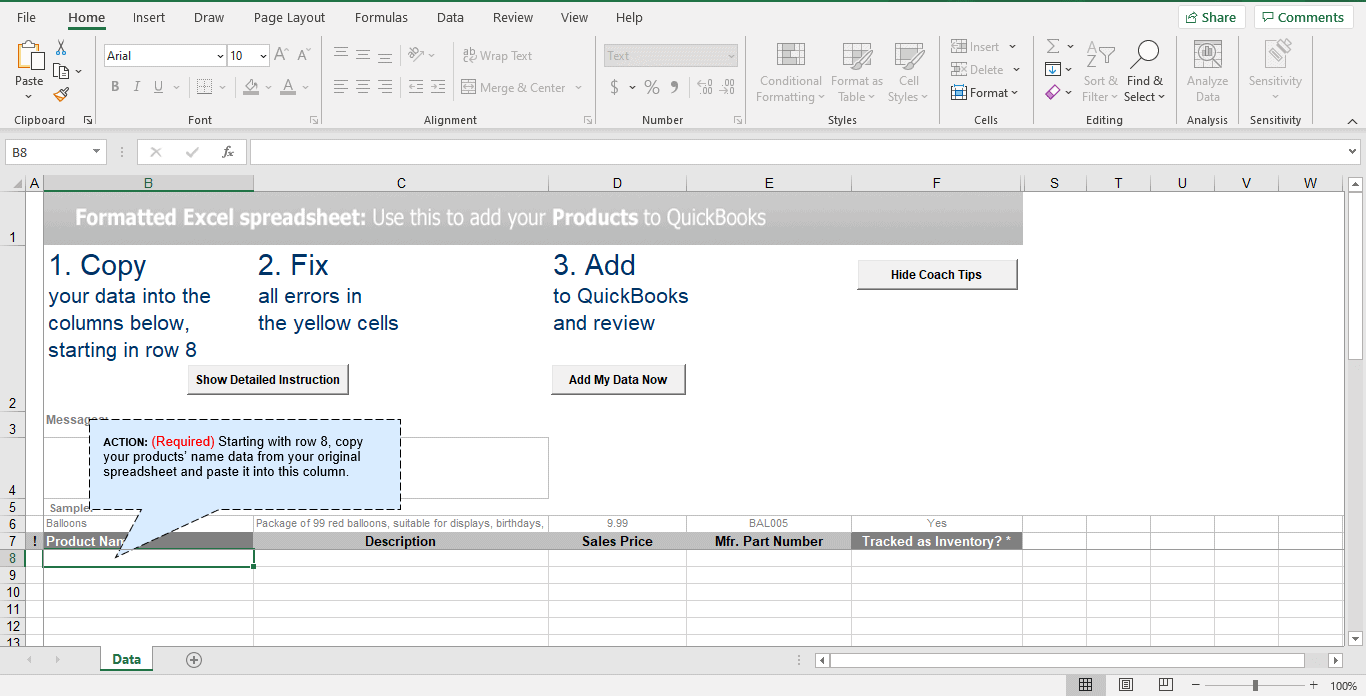
Task: Switch to the Insert tab
Action: click(149, 17)
